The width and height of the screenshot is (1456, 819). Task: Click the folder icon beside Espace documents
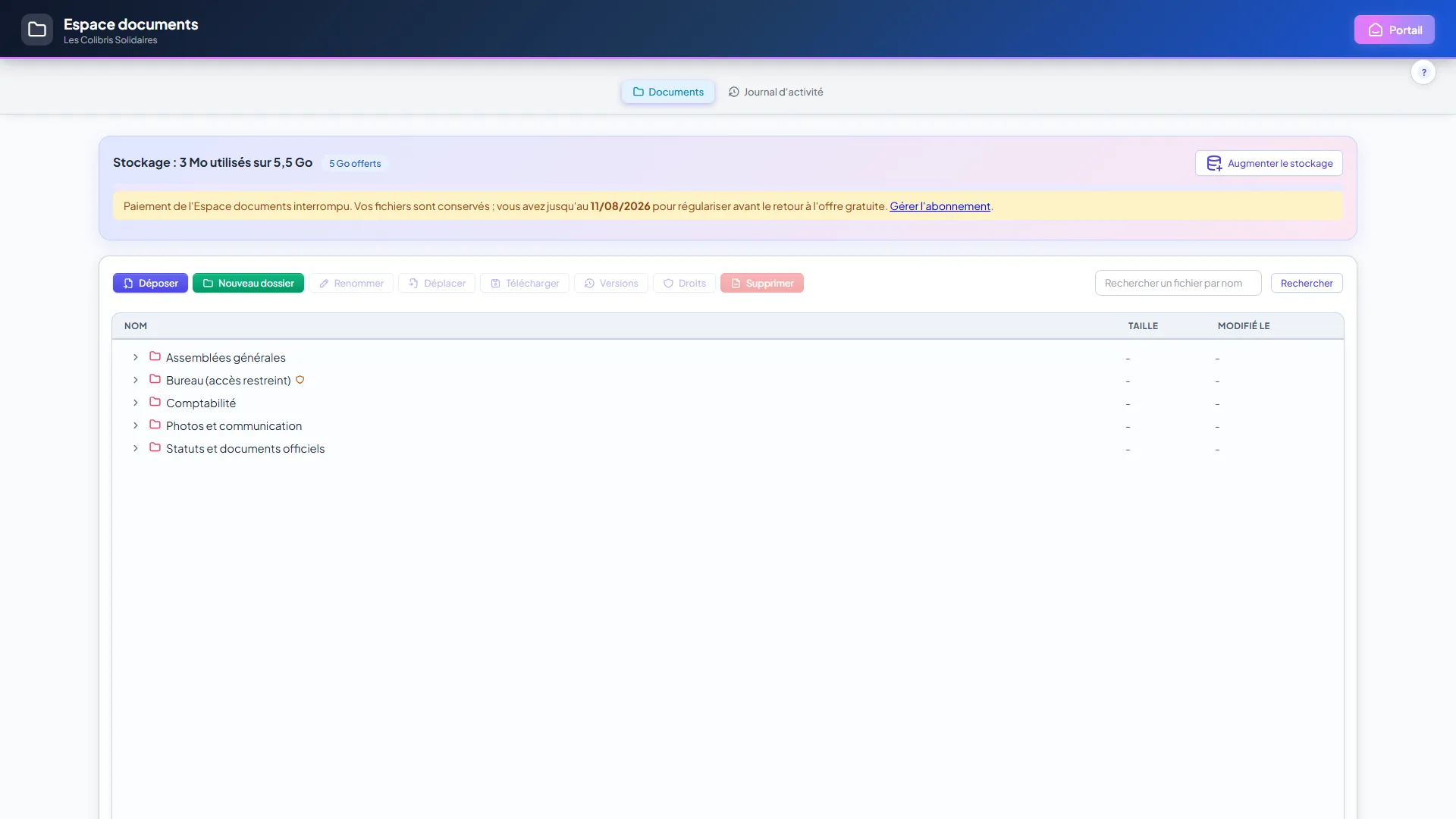pyautogui.click(x=37, y=30)
